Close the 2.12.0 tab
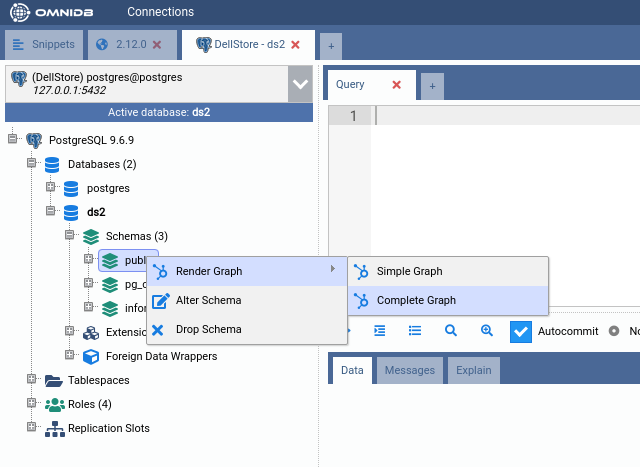The image size is (640, 467). click(157, 45)
